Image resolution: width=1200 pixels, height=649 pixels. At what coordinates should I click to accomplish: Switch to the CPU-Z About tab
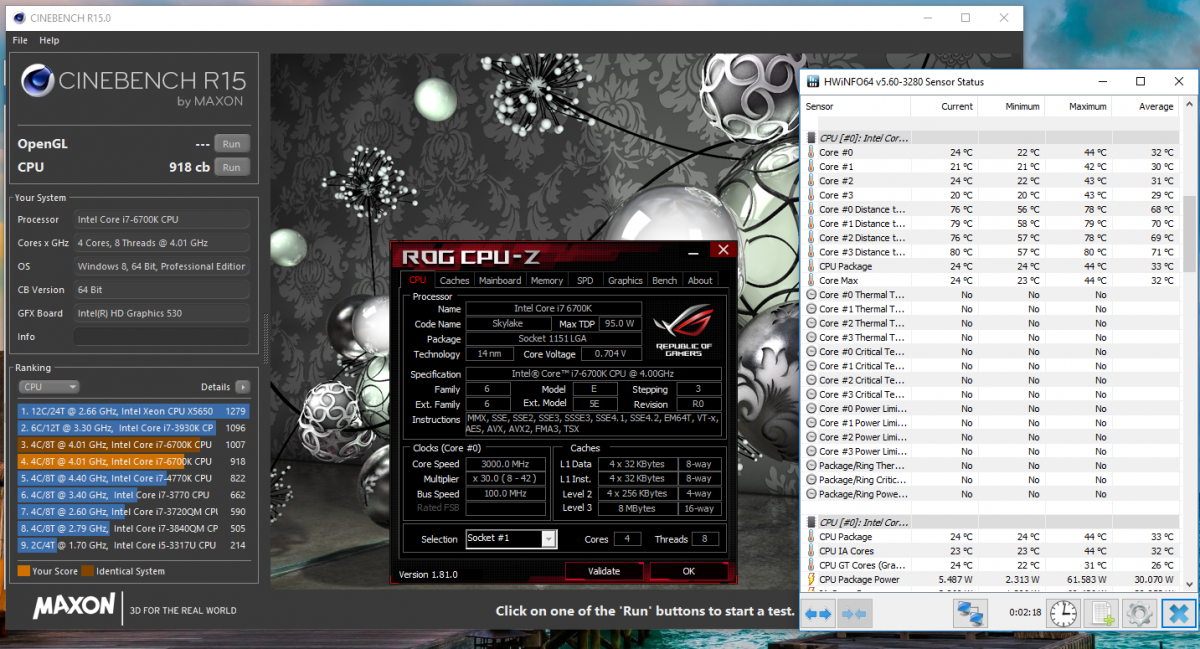(700, 280)
